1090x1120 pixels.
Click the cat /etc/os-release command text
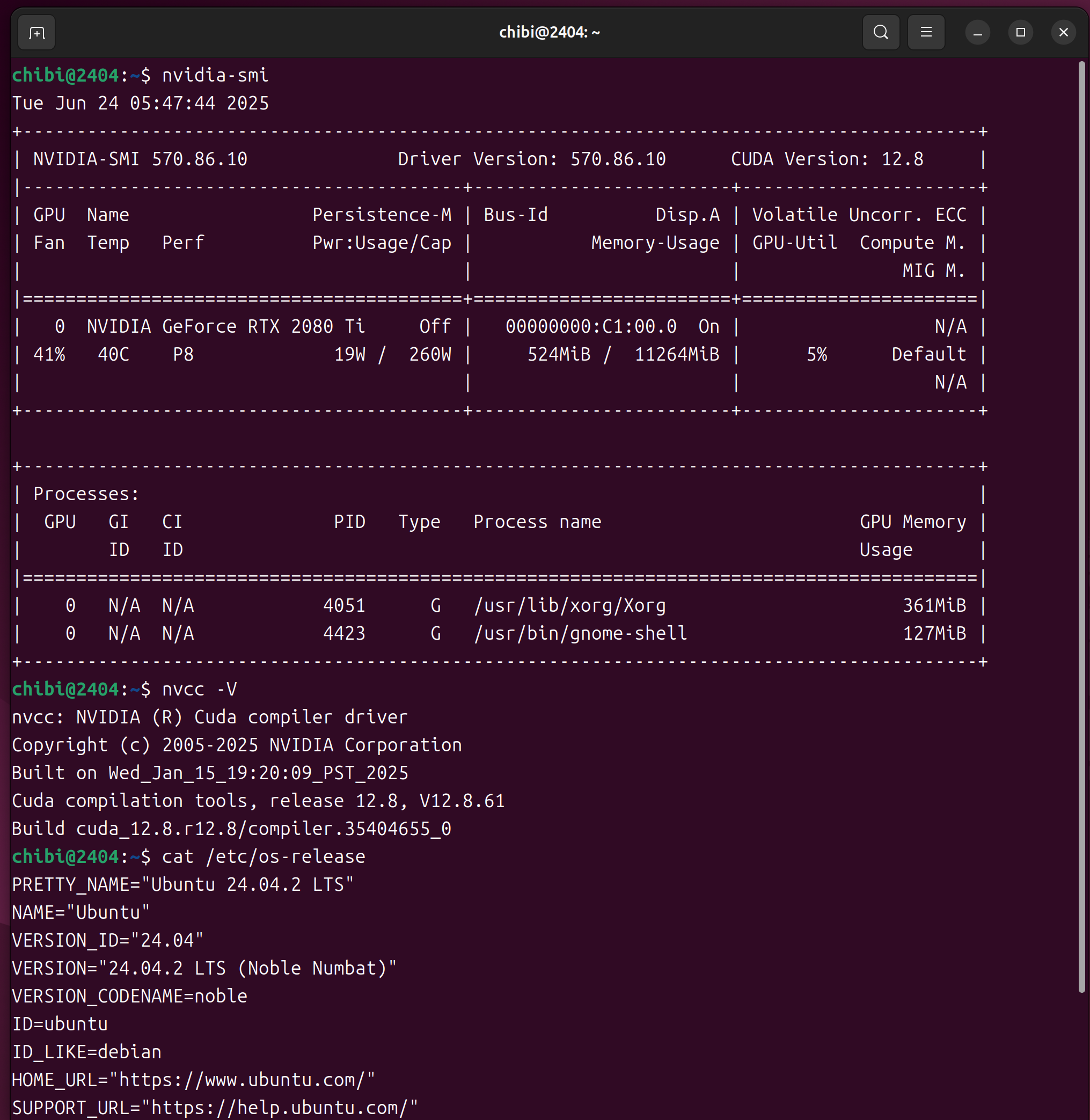coord(264,857)
